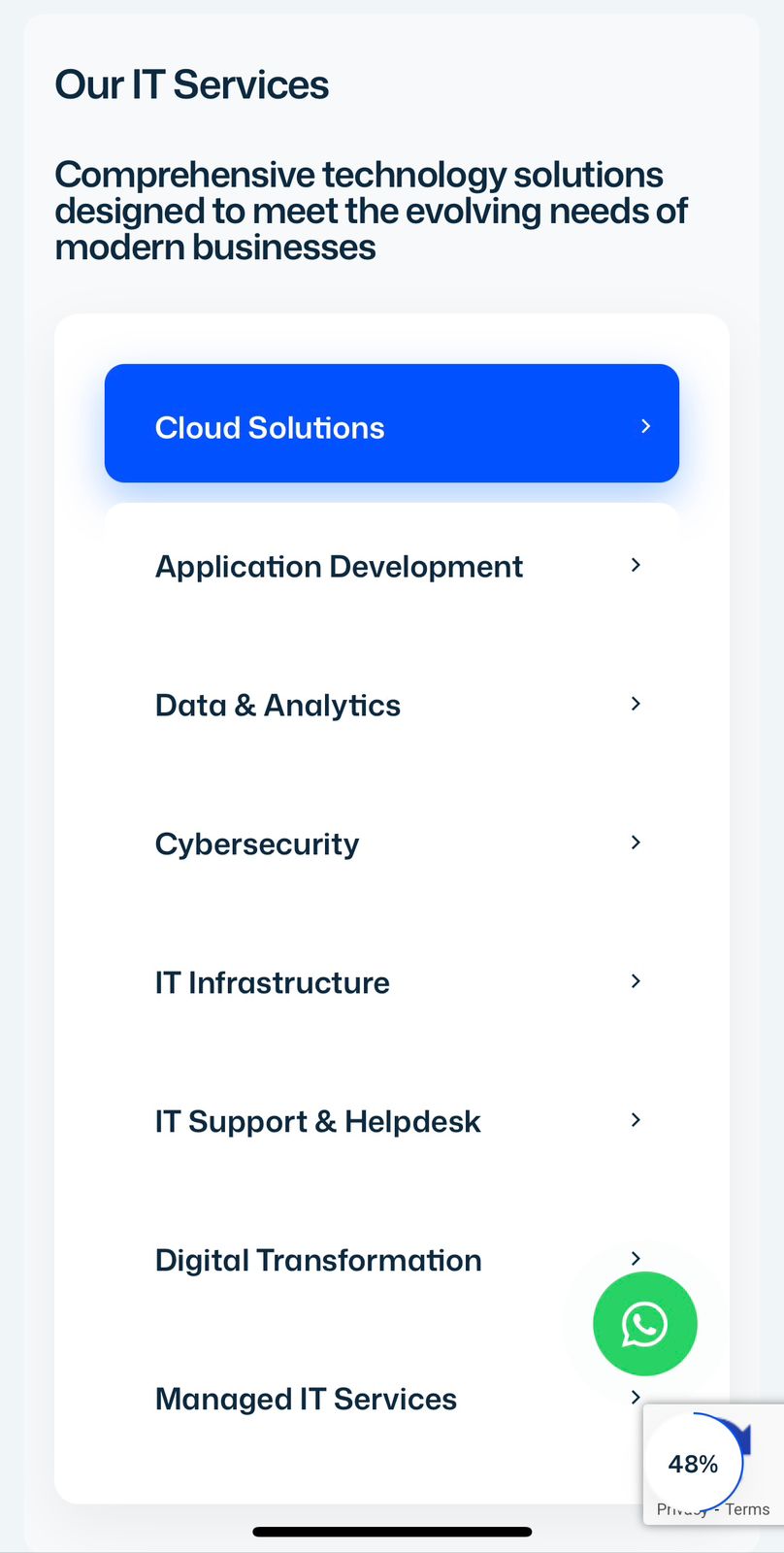Expand the IT Infrastructure chevron
This screenshot has width=784, height=1553.
(636, 981)
